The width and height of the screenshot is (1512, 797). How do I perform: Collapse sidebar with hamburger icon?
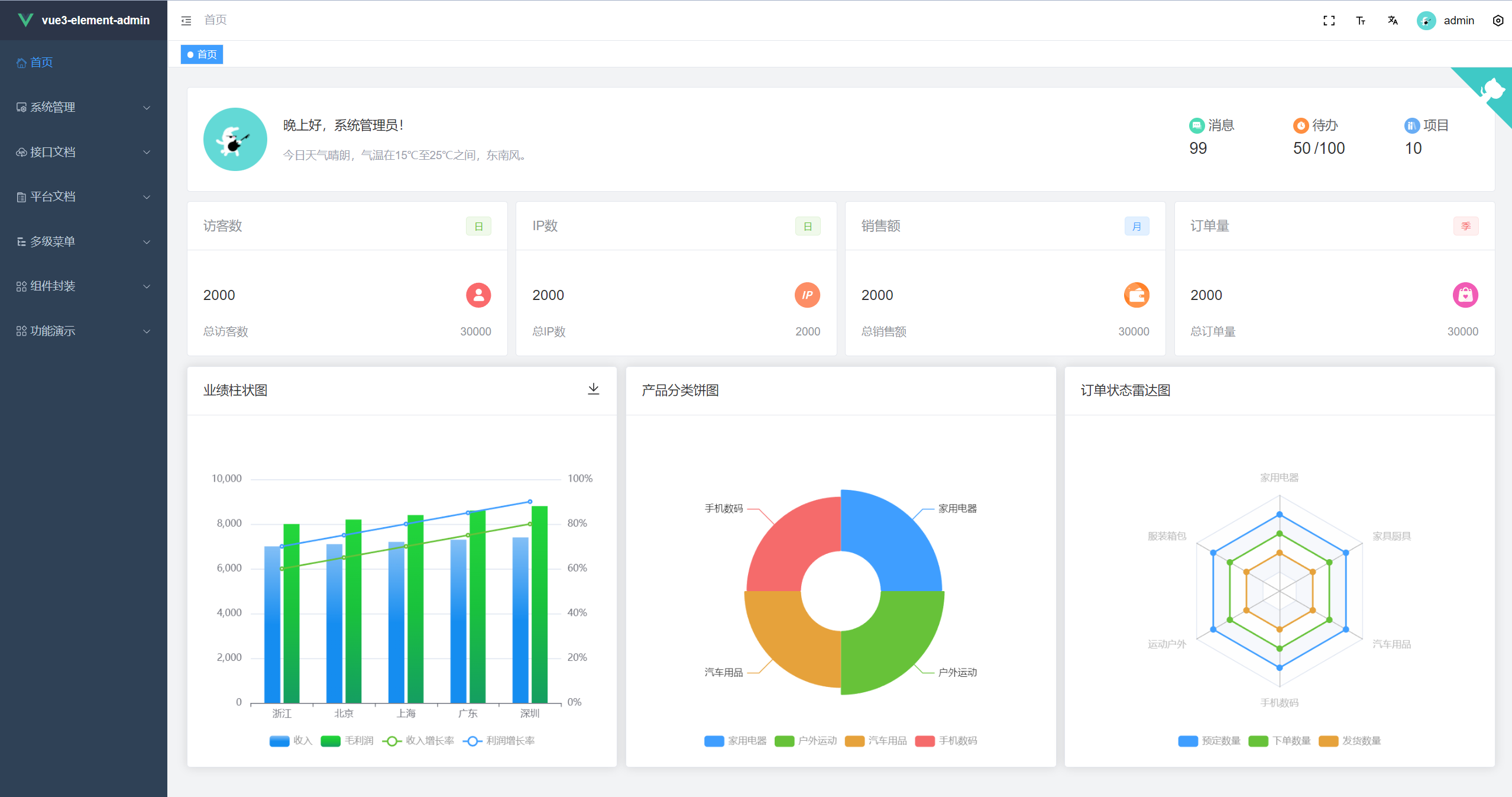tap(186, 21)
